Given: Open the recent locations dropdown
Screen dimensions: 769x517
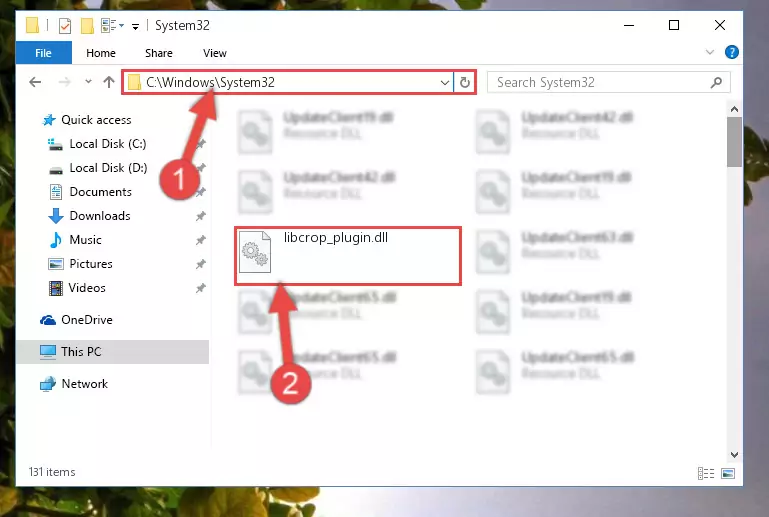Looking at the screenshot, I should point(88,81).
